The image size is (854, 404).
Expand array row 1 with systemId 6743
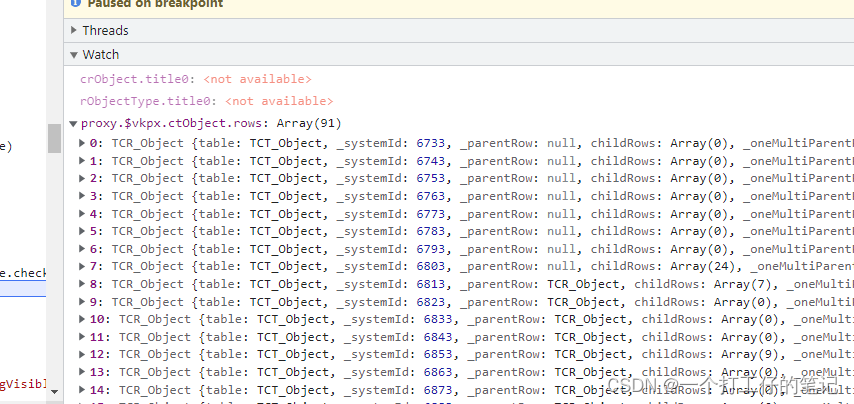[x=82, y=161]
